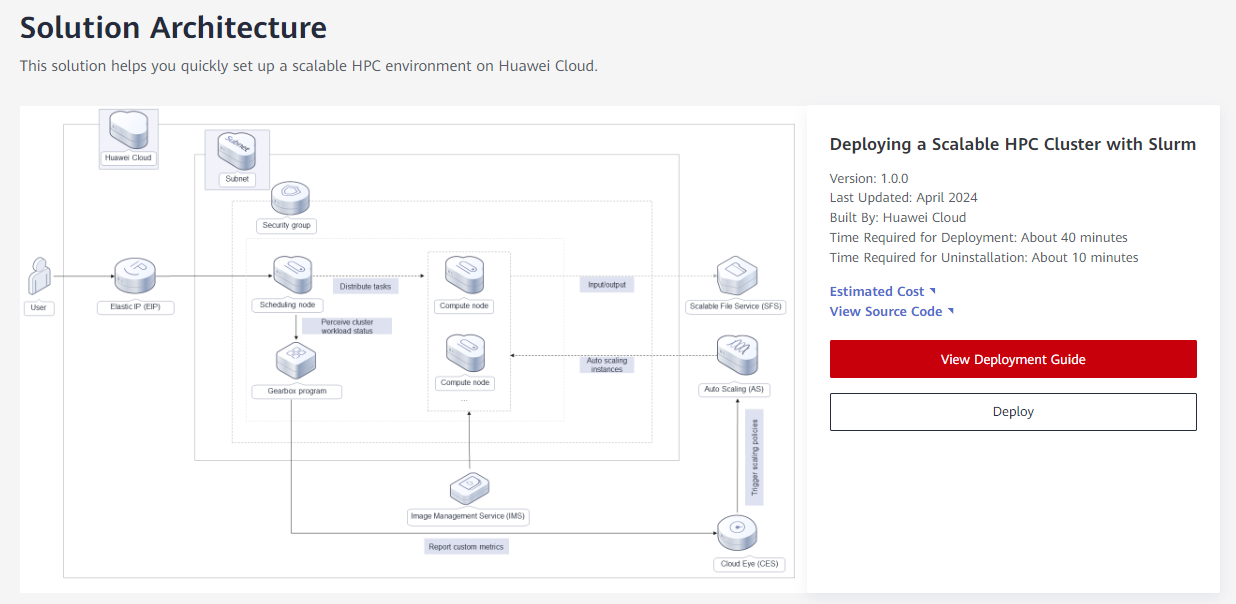Select the Elastic IP (EIP) icon
The height and width of the screenshot is (604, 1236).
tap(136, 277)
